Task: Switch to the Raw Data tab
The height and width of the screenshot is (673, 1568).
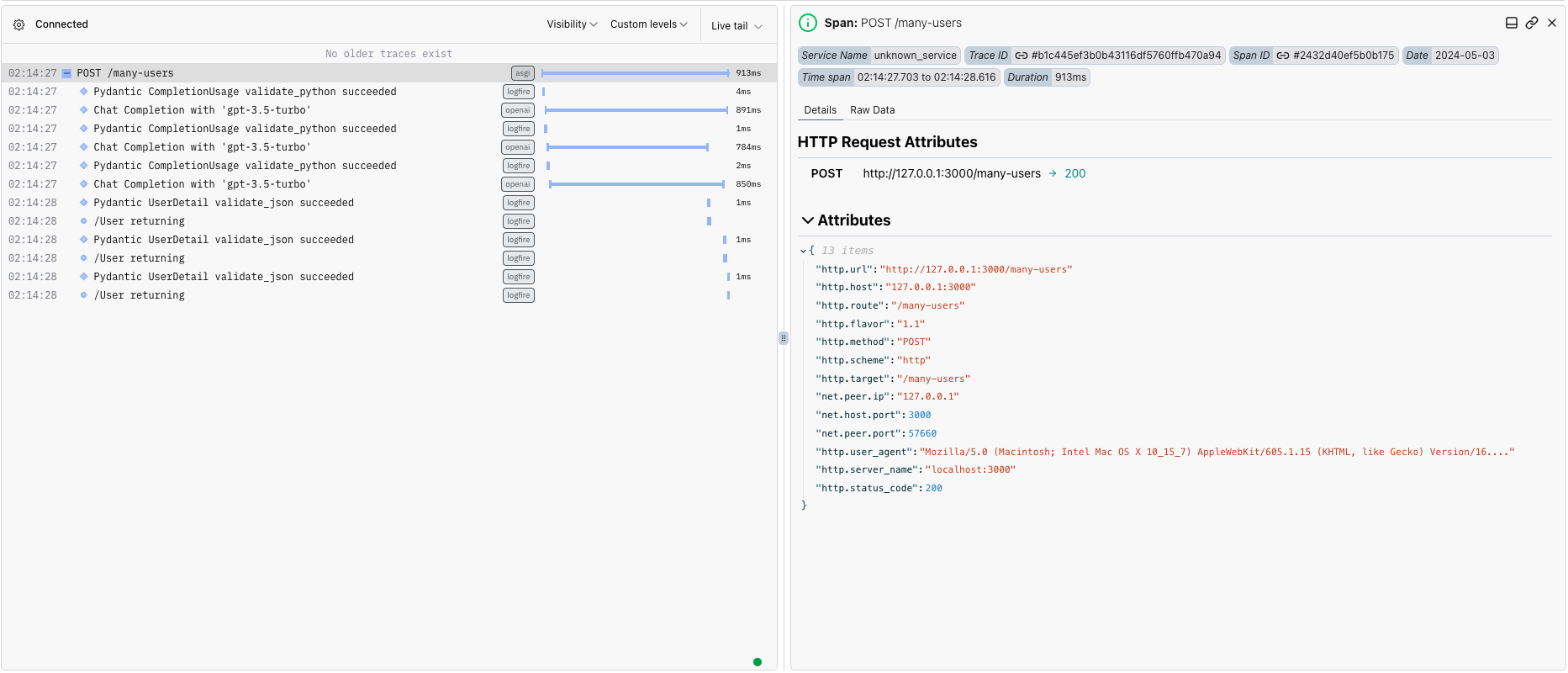Action: point(872,110)
